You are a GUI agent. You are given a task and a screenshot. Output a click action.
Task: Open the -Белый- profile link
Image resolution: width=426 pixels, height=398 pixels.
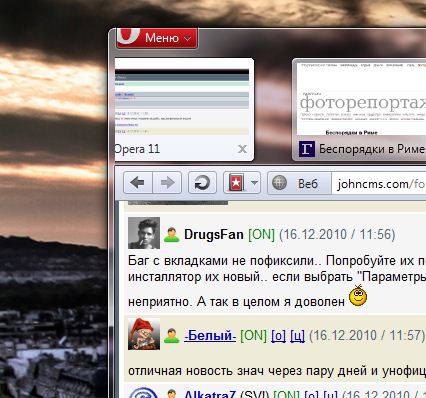click(x=210, y=336)
